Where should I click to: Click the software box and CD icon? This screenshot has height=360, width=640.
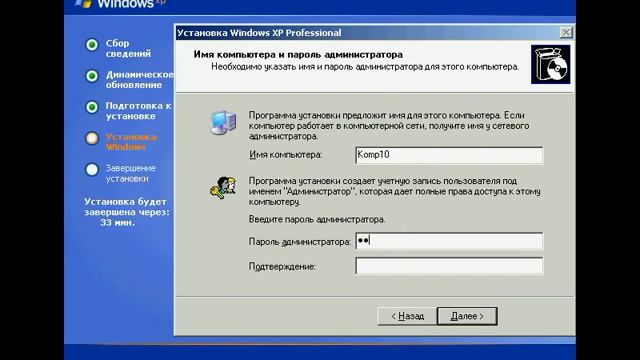[551, 64]
